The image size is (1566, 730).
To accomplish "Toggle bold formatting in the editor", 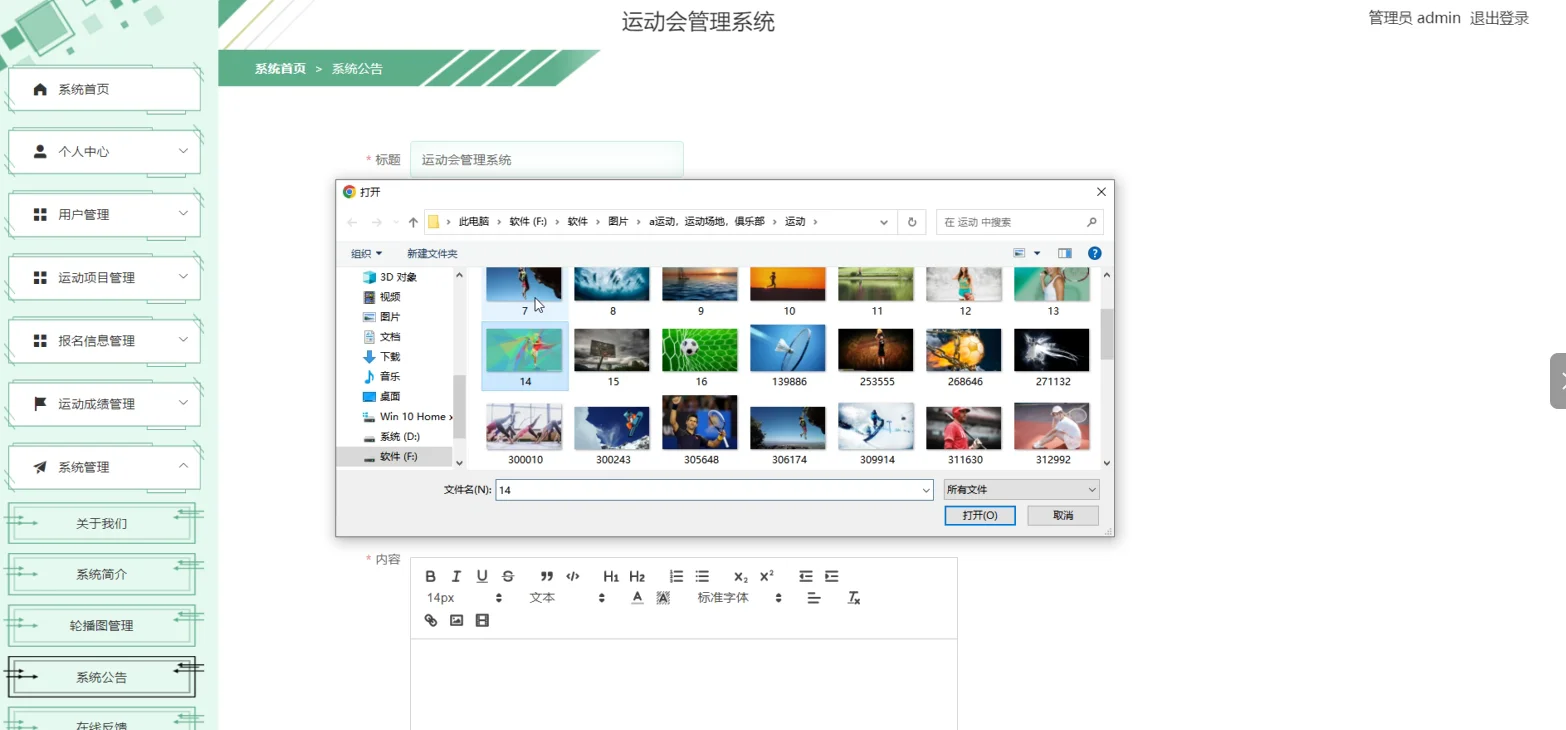I will [x=430, y=576].
